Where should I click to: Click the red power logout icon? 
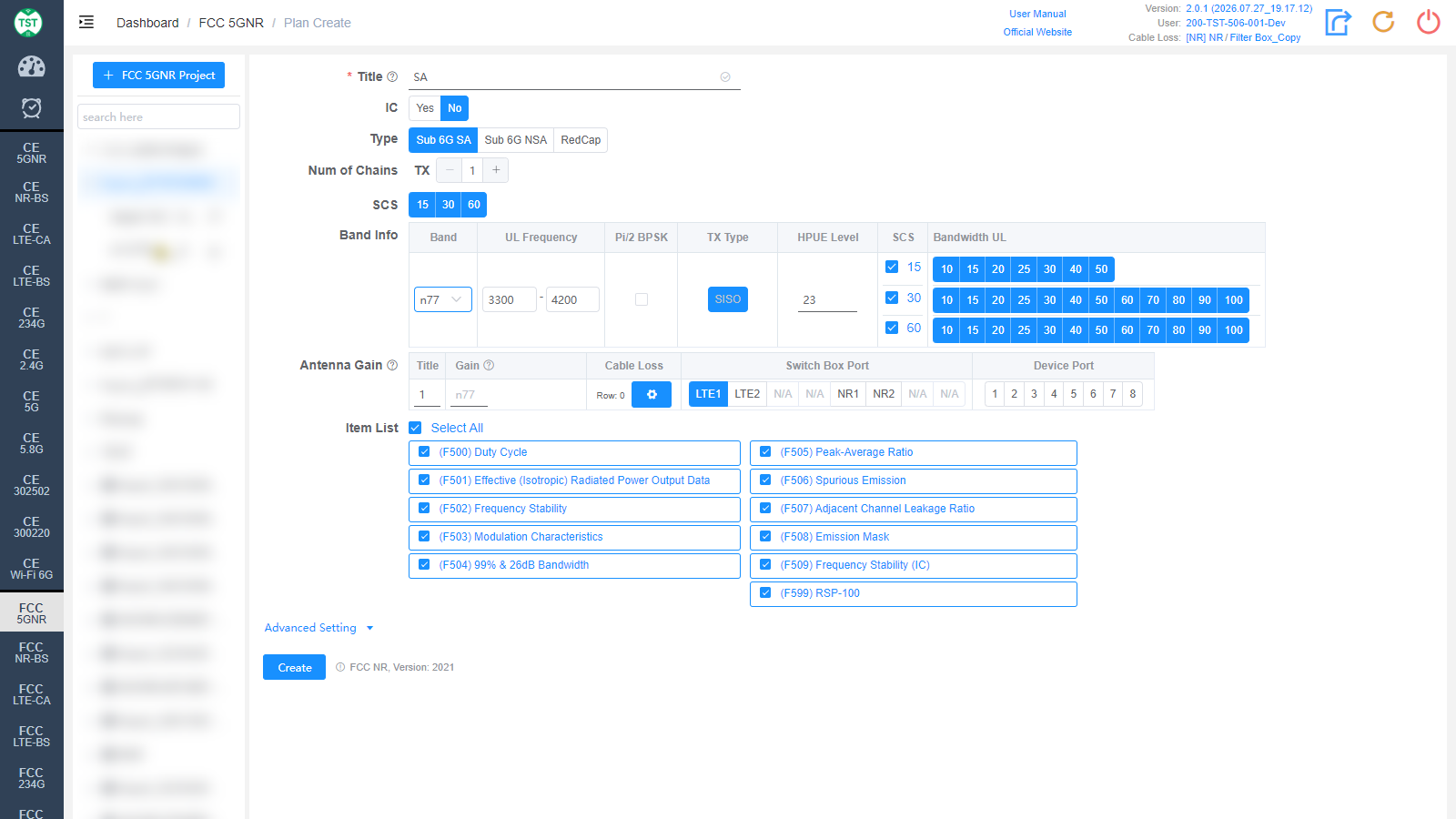pos(1429,22)
